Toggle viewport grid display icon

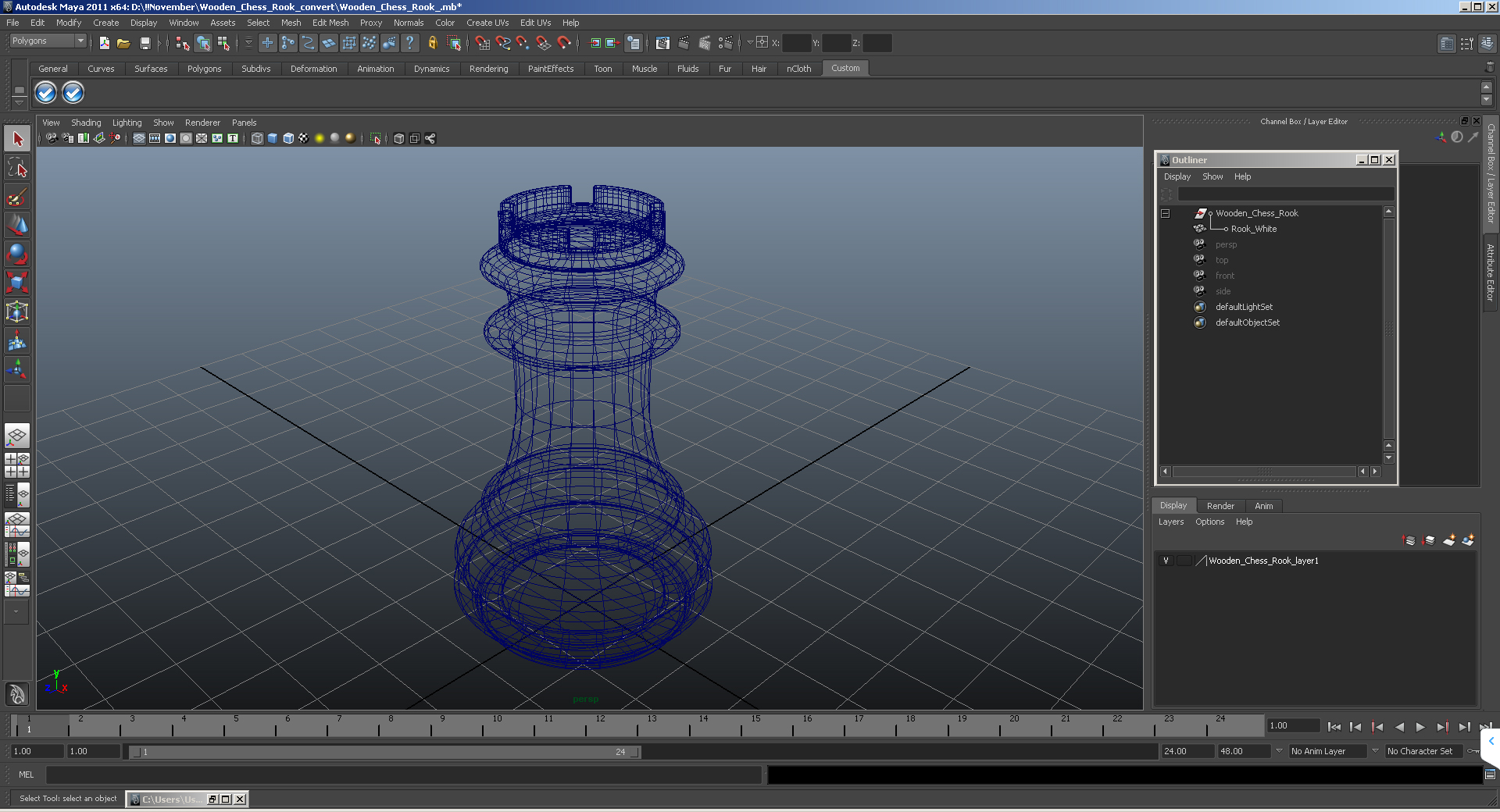coord(139,138)
